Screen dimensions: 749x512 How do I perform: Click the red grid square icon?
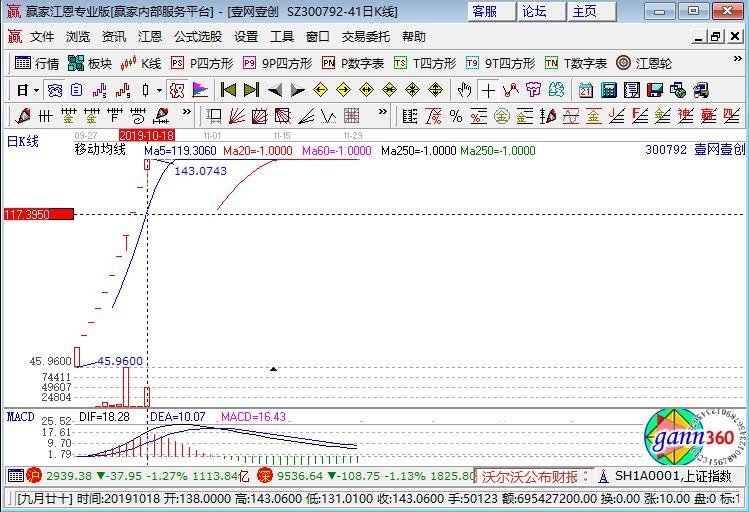[351, 116]
